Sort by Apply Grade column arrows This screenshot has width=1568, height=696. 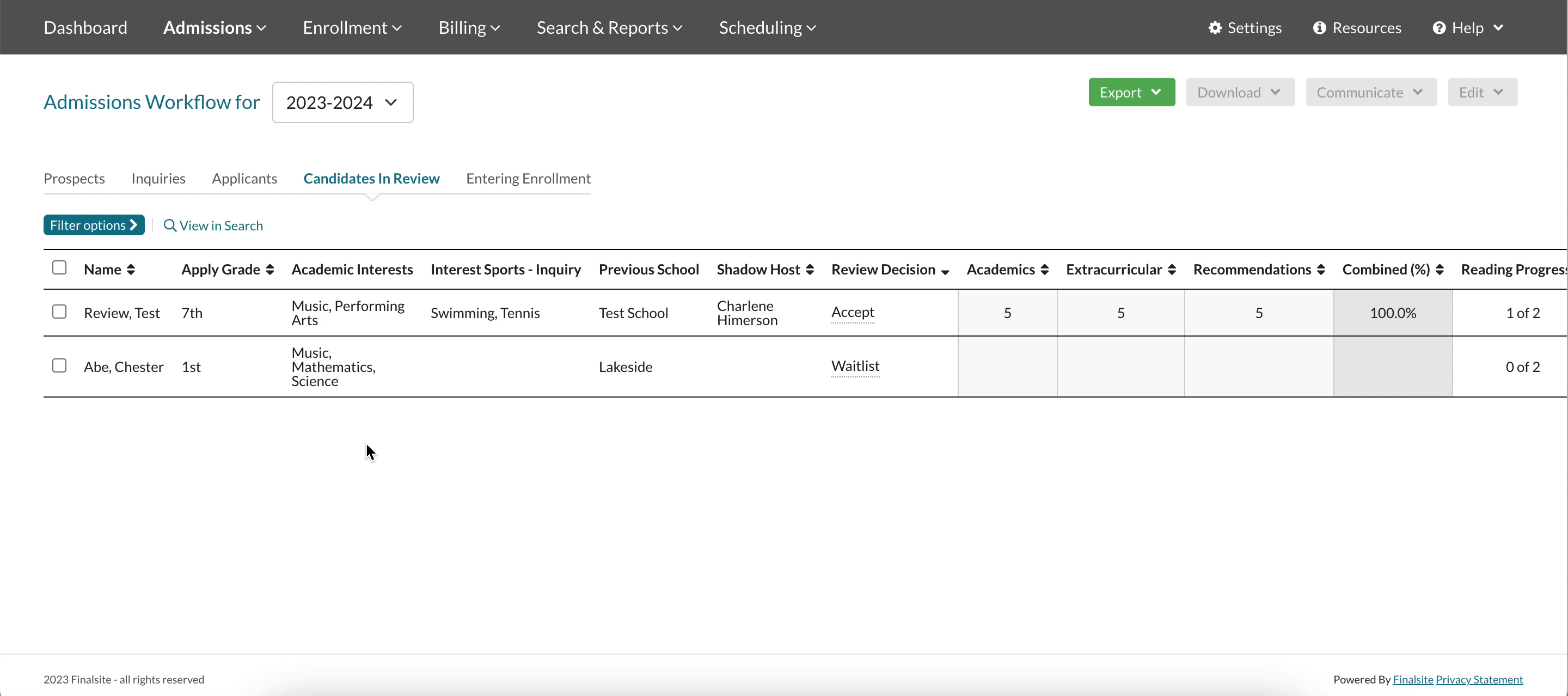pos(269,270)
